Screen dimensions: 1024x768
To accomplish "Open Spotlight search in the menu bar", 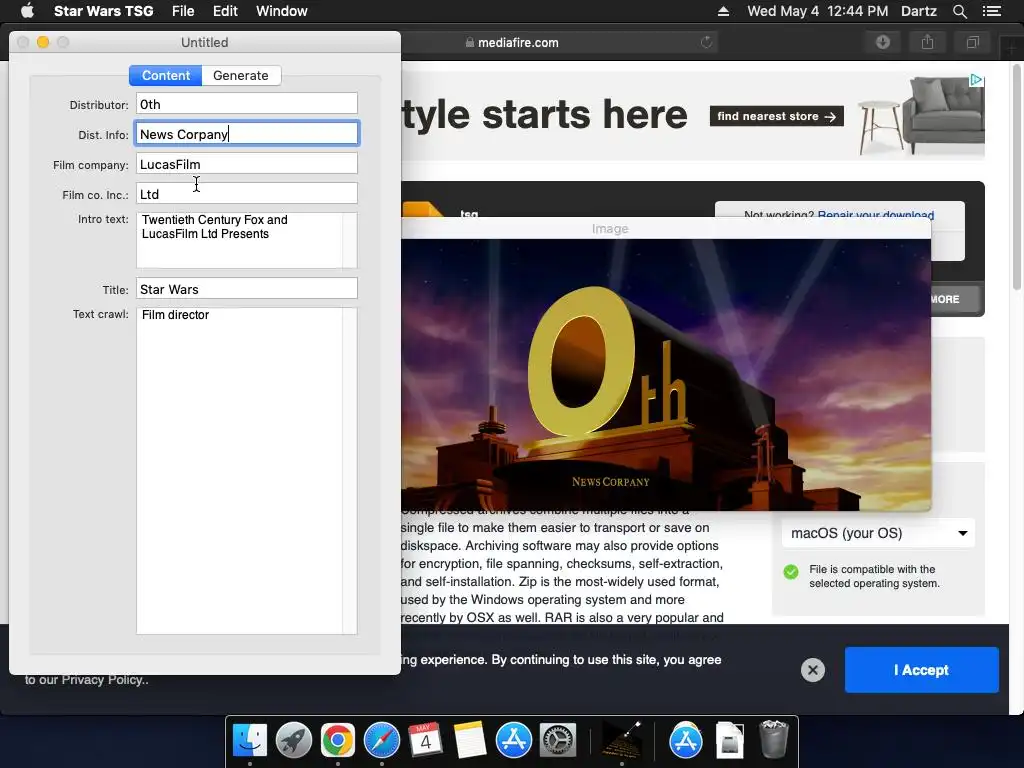I will [959, 11].
